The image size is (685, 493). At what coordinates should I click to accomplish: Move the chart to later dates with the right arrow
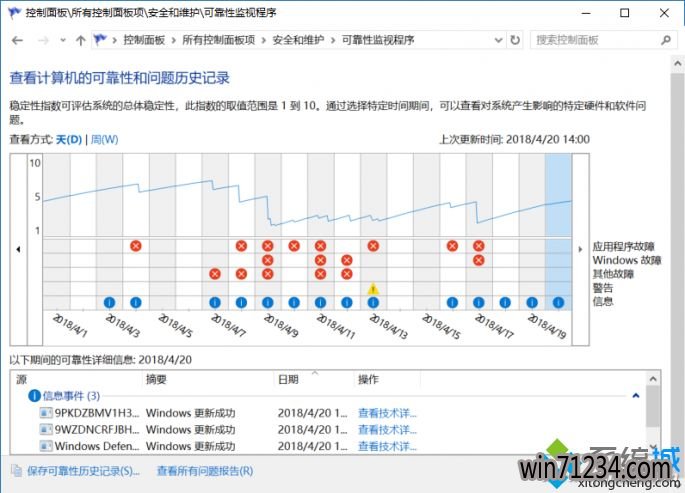tap(580, 249)
